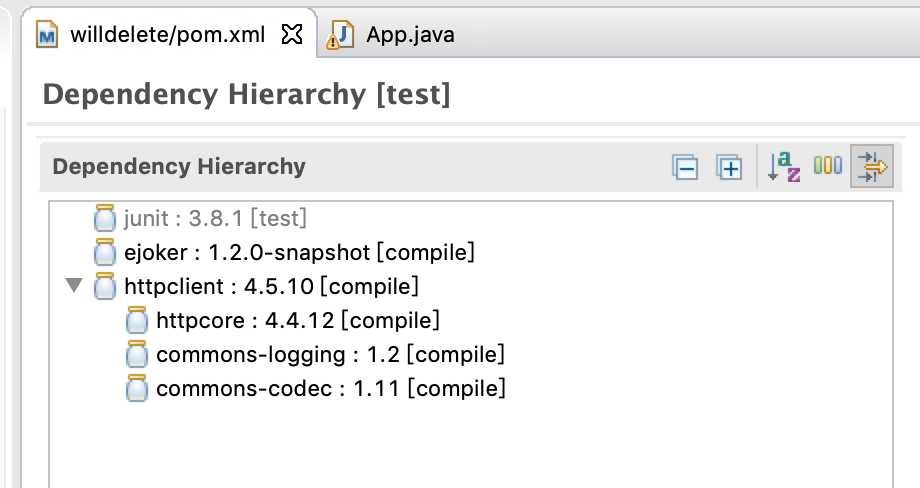Viewport: 920px width, 488px height.
Task: Collapse the httpclient dependency tree node
Action: pyautogui.click(x=74, y=286)
